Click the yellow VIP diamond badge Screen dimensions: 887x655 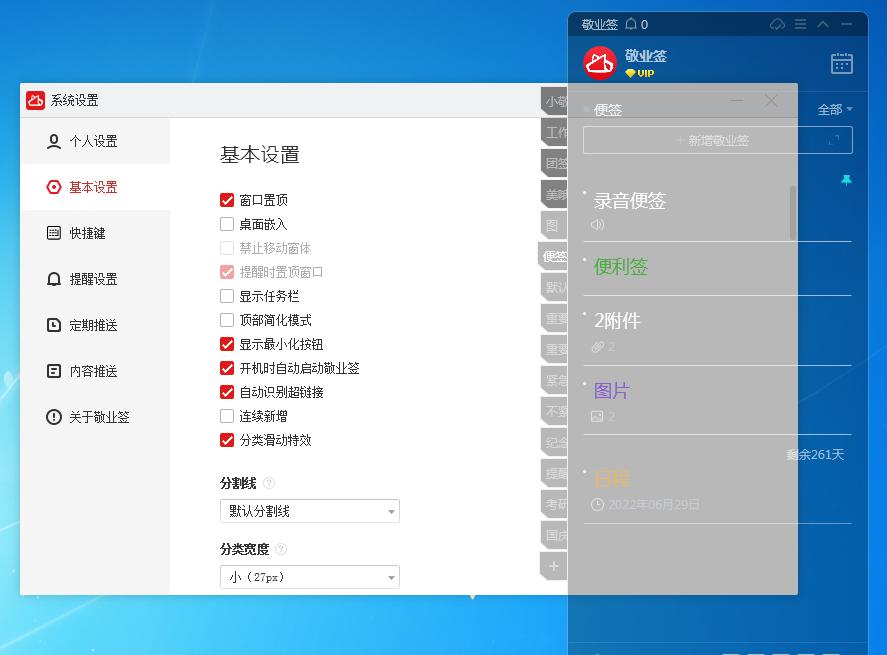point(640,73)
